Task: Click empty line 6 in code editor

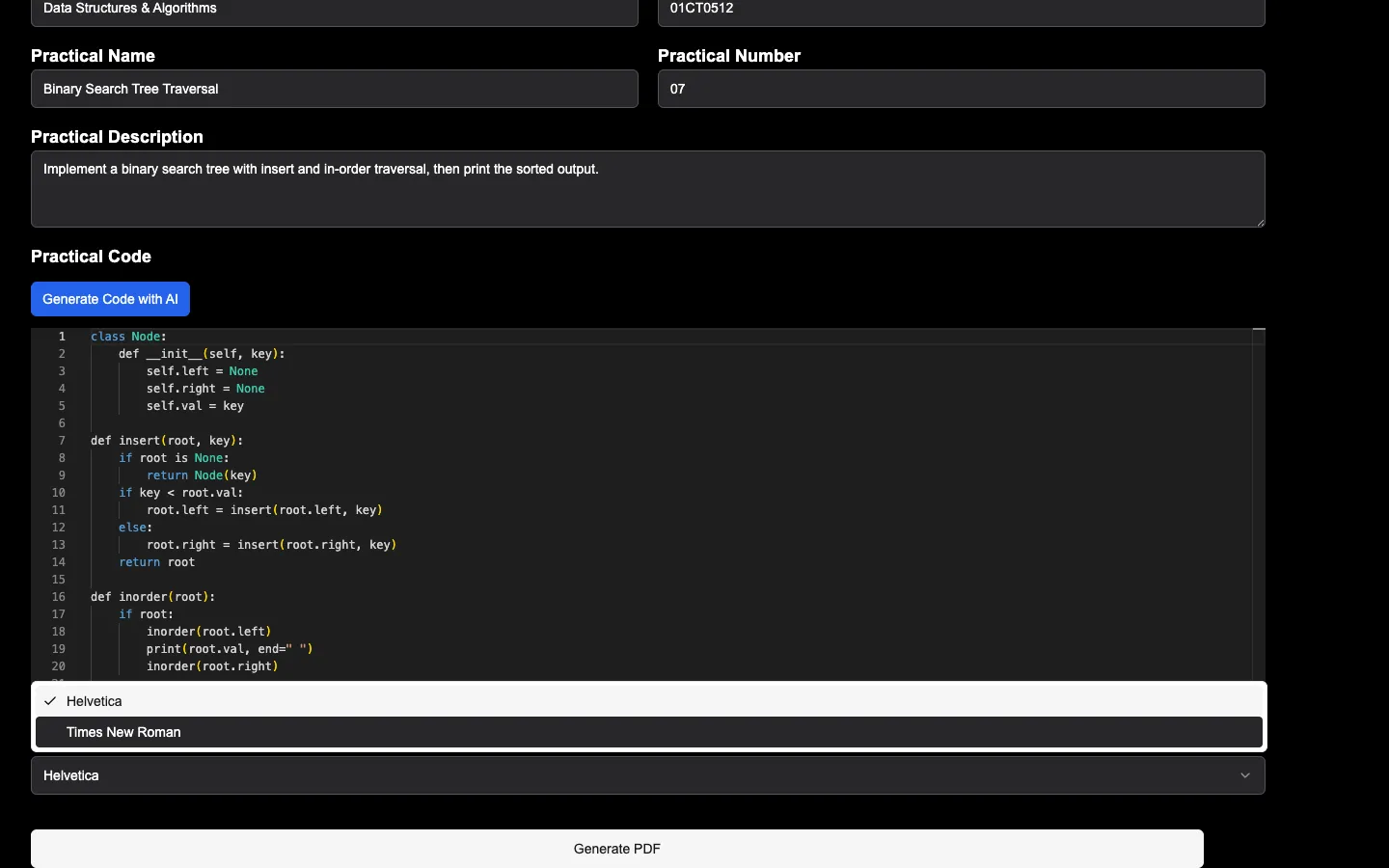Action: tap(669, 423)
